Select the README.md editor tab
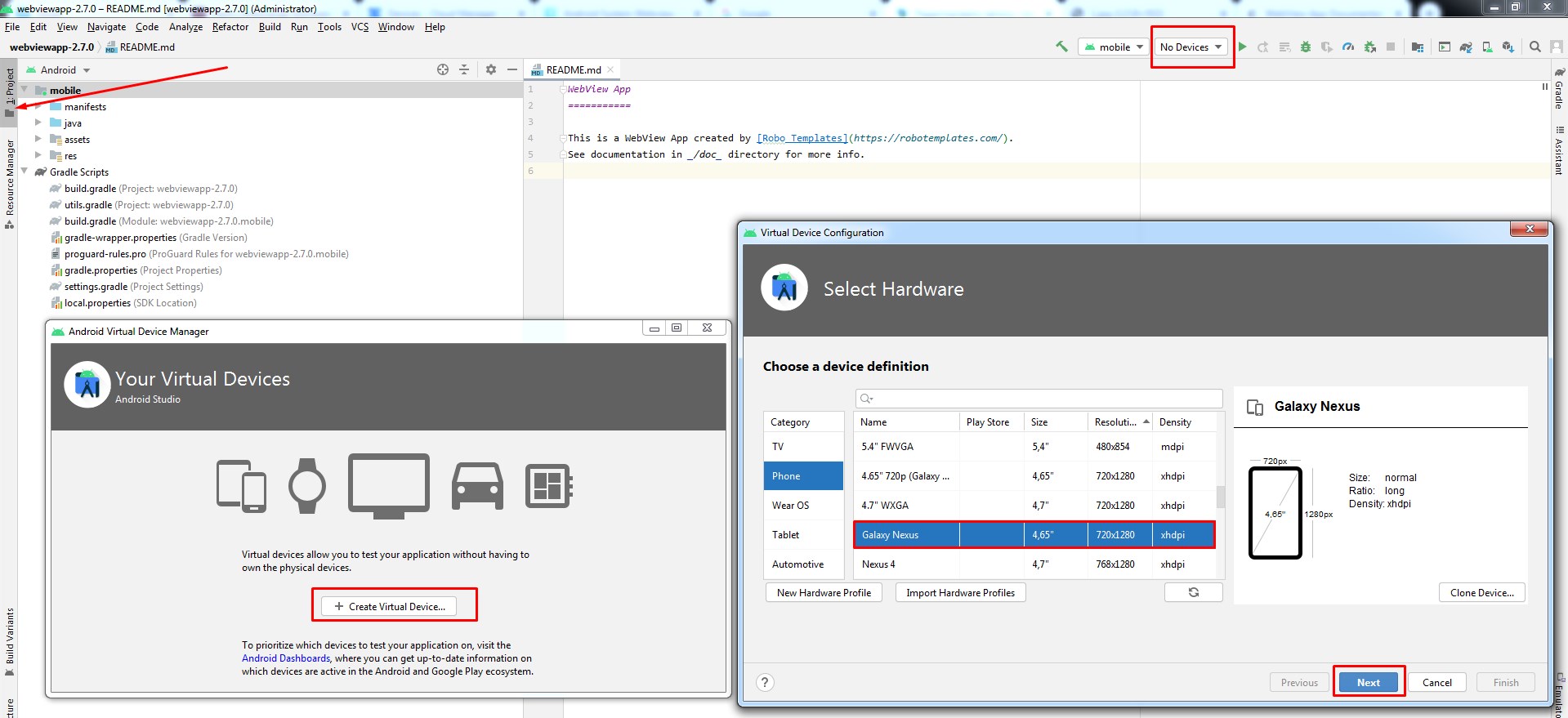 tap(573, 69)
